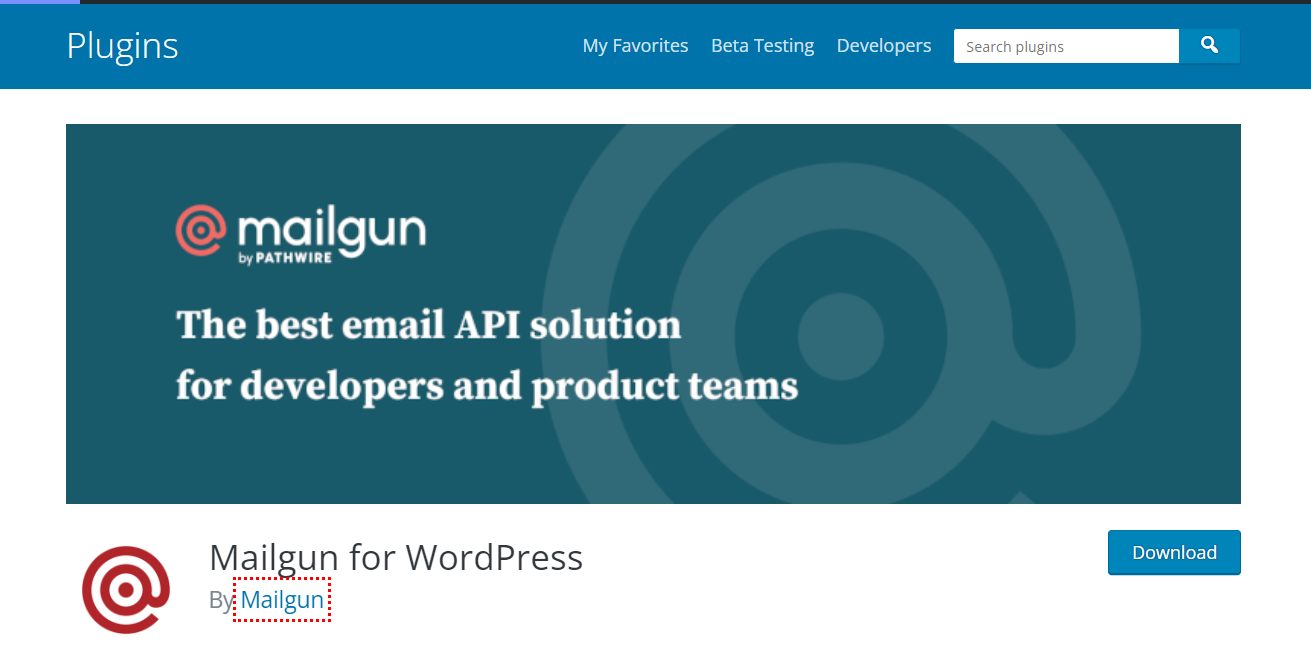This screenshot has width=1311, height=645.
Task: Click the red Mailgun plugin icon
Action: pos(126,590)
